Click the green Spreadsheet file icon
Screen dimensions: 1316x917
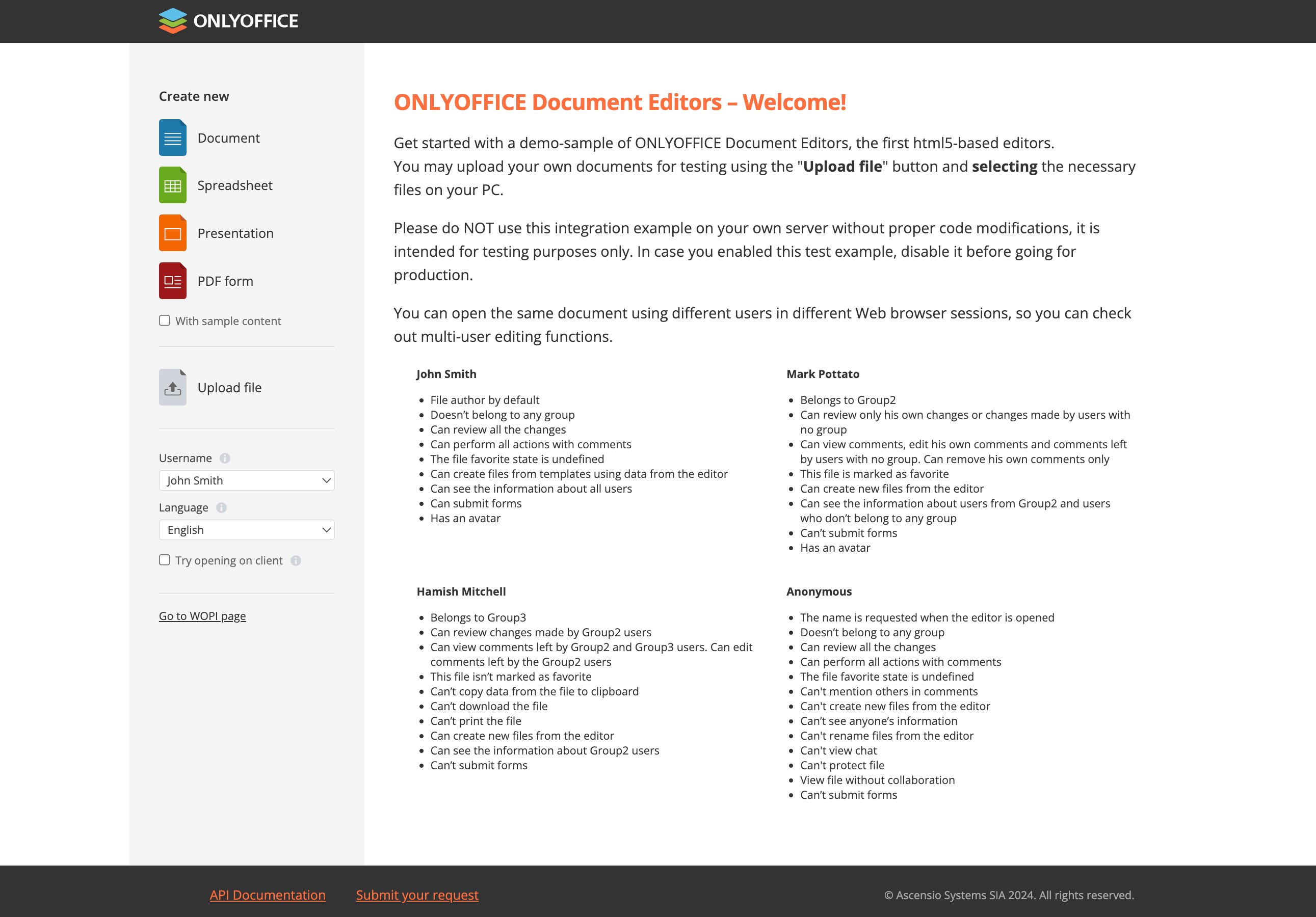(172, 185)
